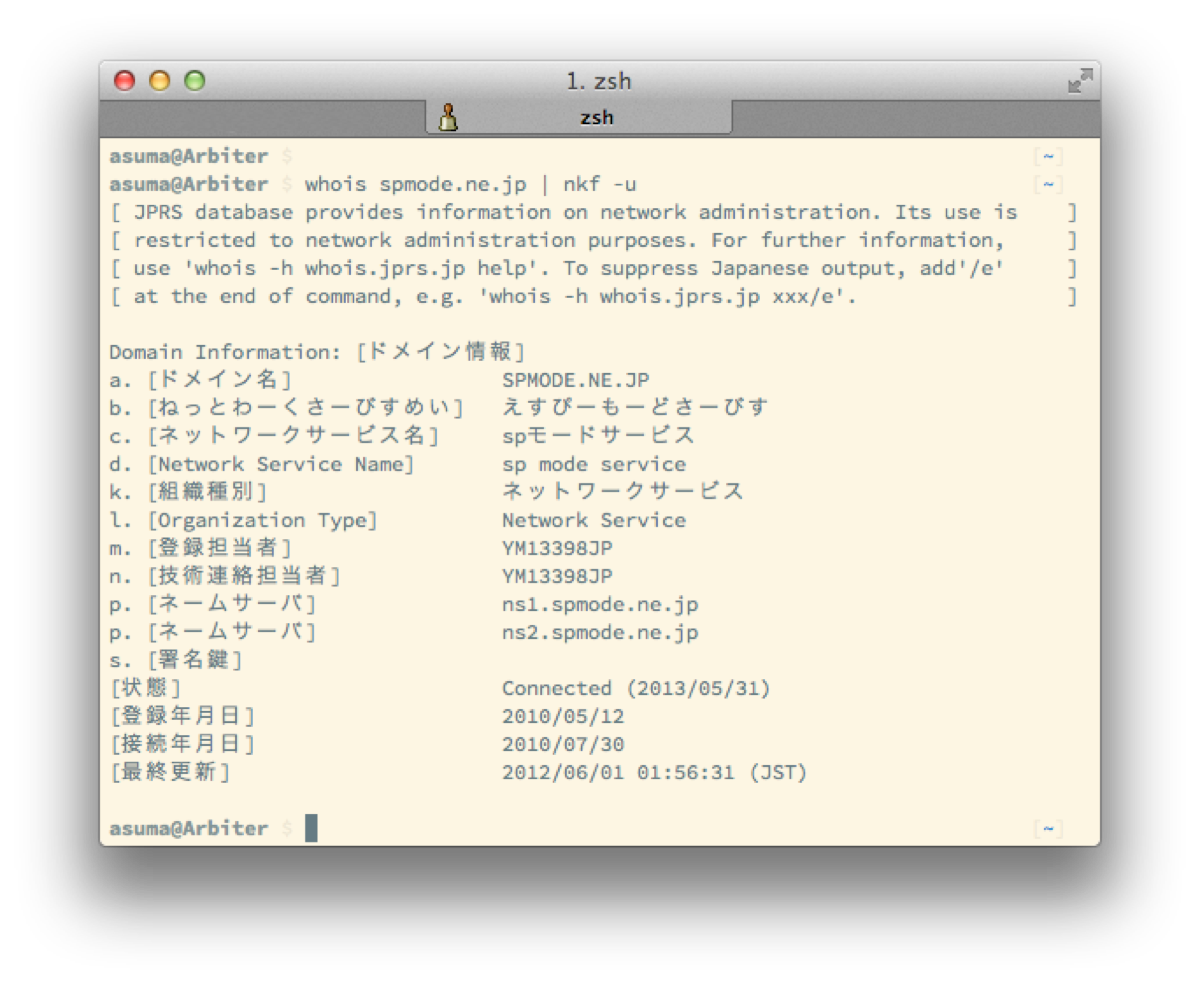The image size is (1200, 984).
Task: Click the 'spモードサービス' value
Action: [x=598, y=436]
